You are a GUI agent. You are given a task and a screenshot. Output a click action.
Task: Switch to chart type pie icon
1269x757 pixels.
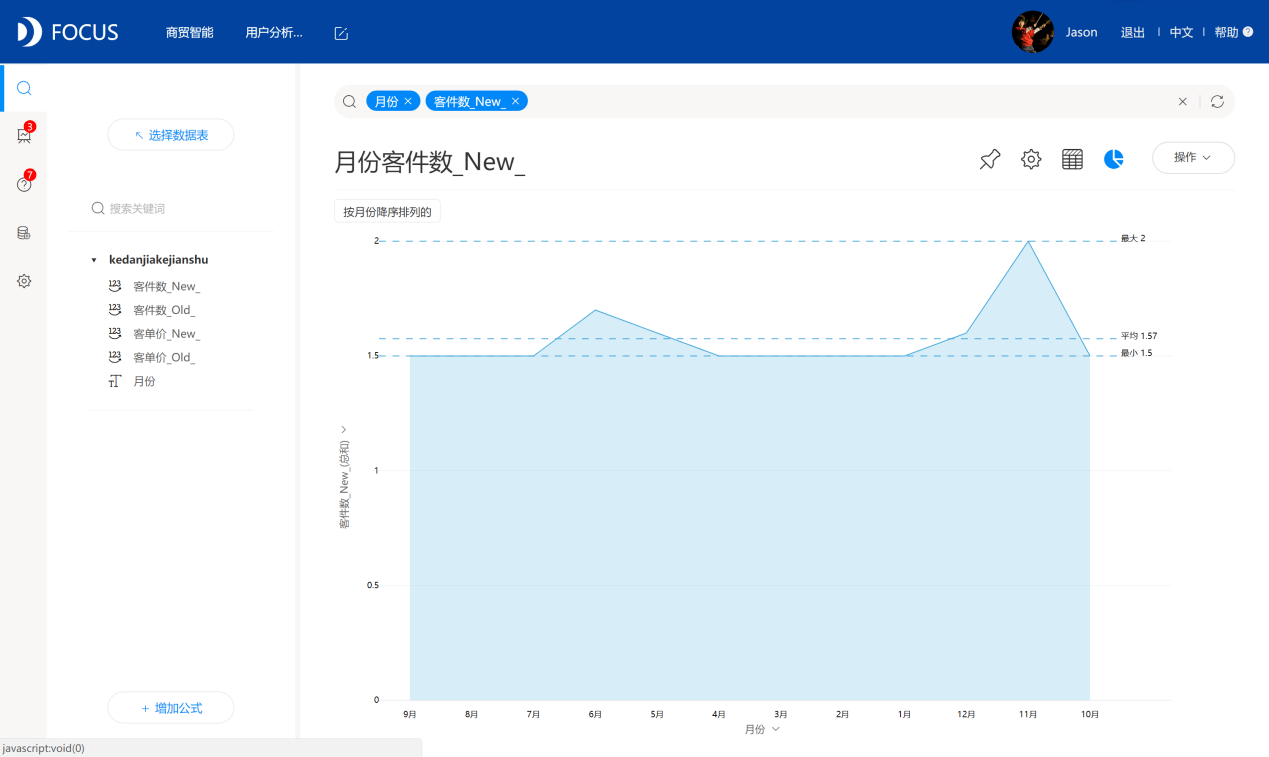(x=1114, y=159)
